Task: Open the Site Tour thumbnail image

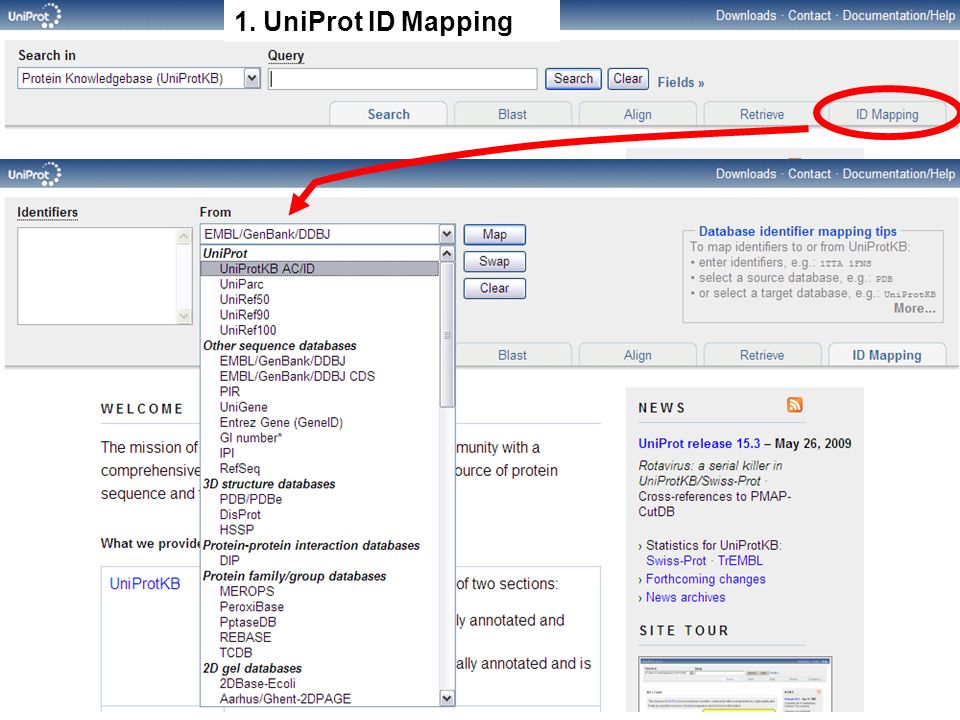Action: 735,685
